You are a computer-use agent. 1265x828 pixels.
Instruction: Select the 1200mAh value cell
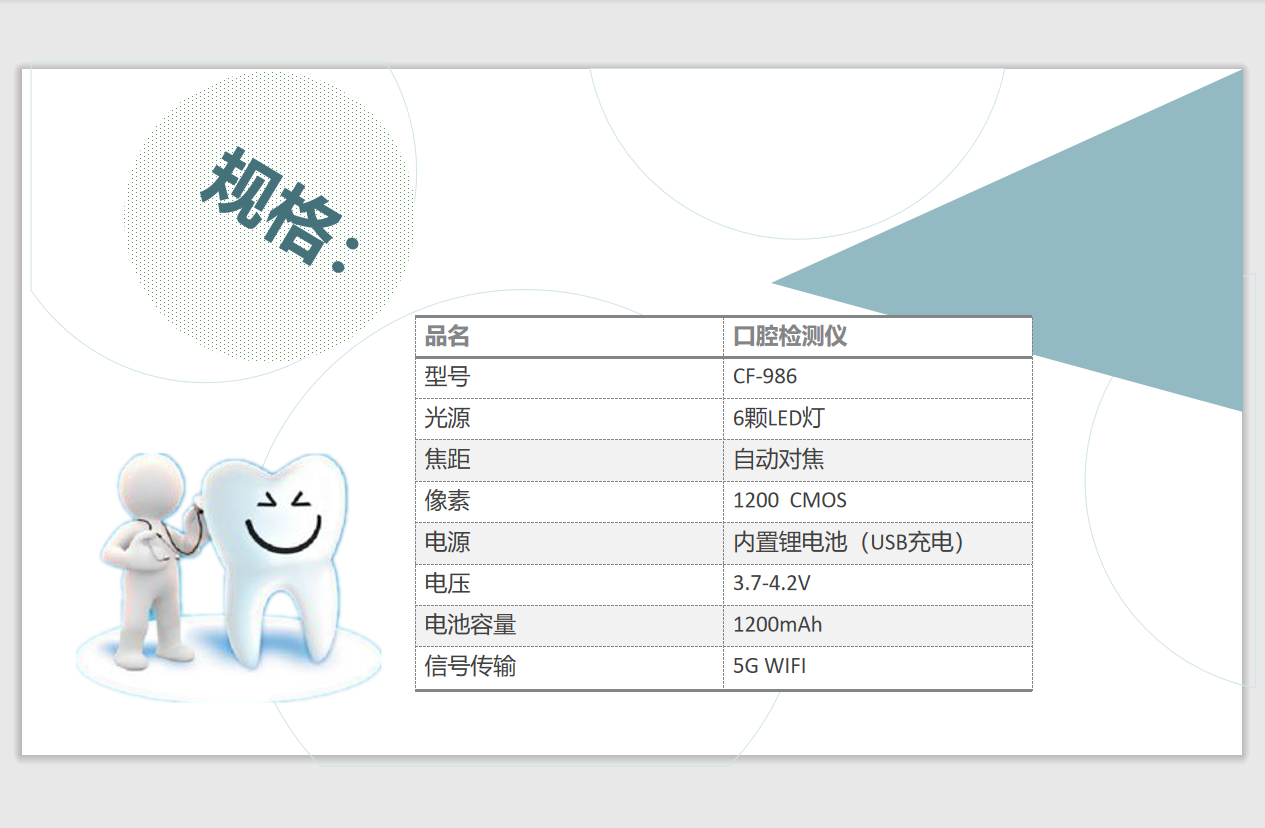tap(877, 625)
